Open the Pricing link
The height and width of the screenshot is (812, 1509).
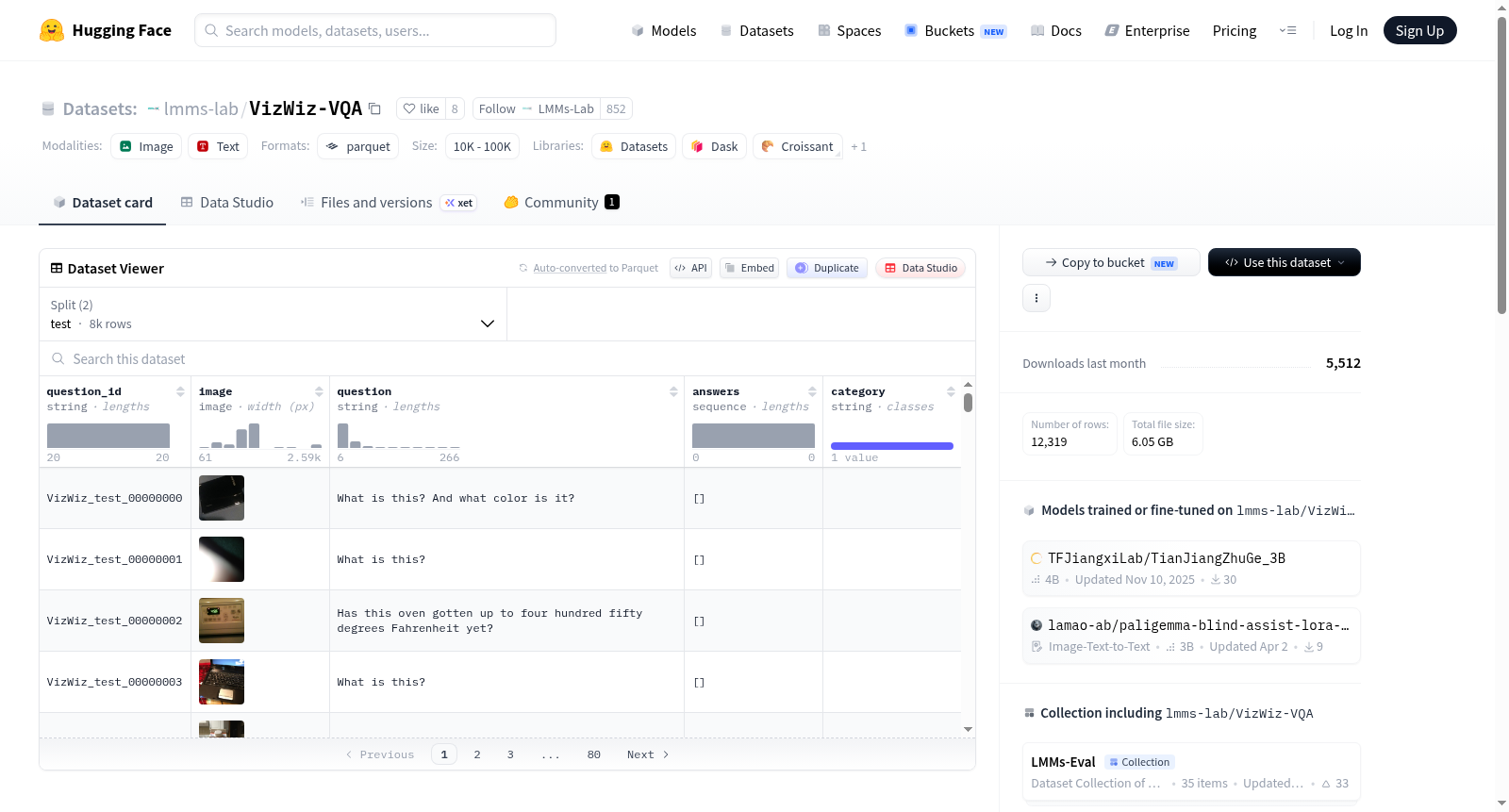(x=1234, y=30)
